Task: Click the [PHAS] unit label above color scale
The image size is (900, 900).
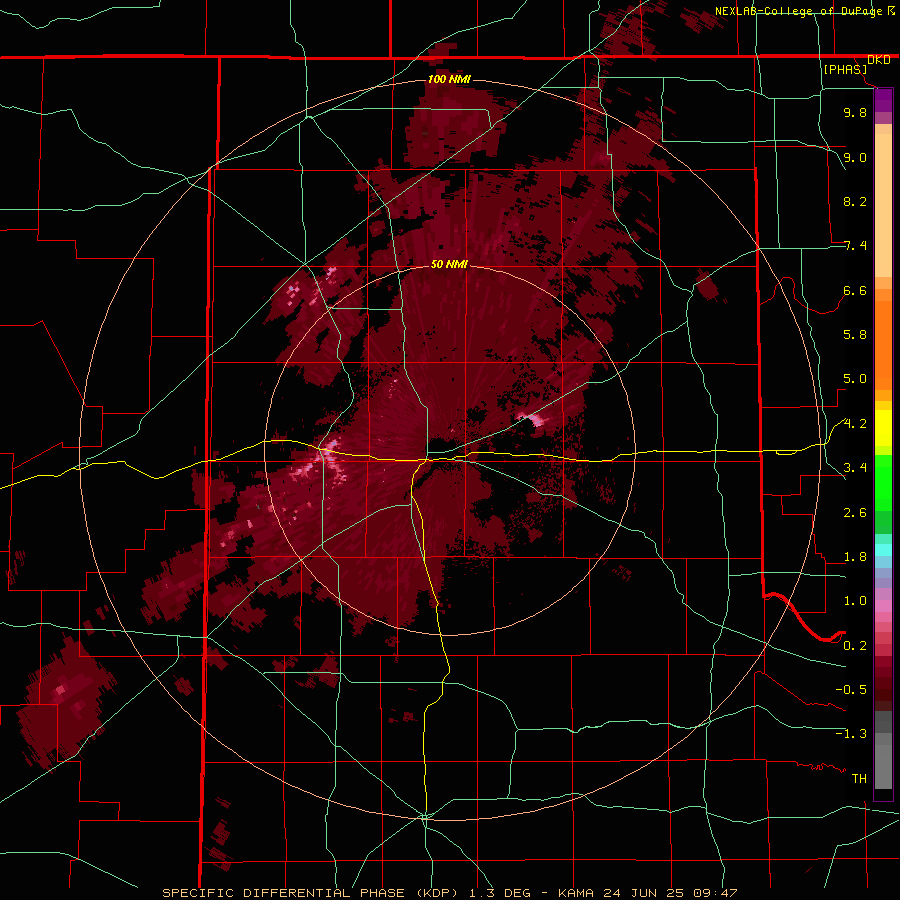Action: (845, 69)
